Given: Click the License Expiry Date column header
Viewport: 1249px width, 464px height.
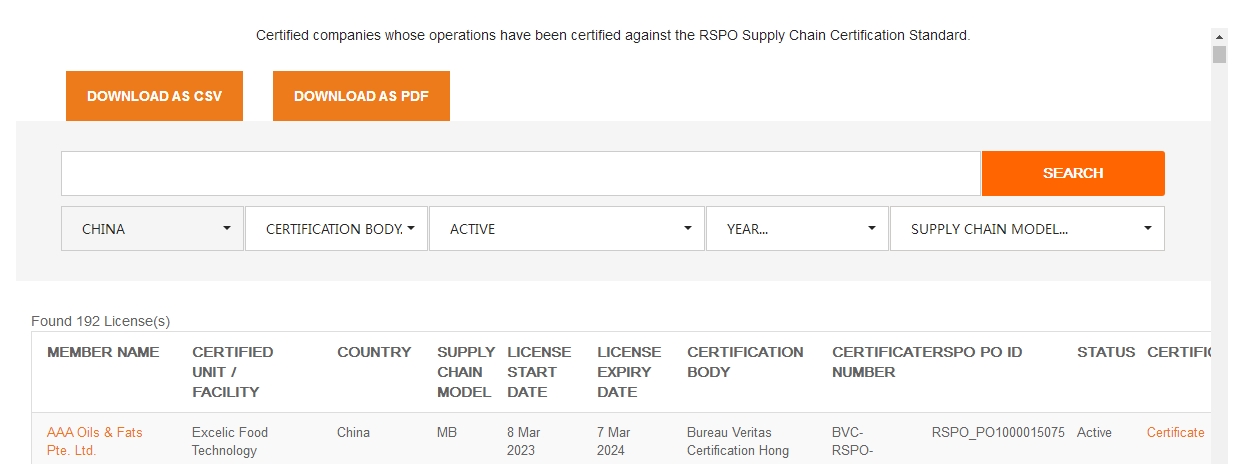Looking at the screenshot, I should [630, 372].
